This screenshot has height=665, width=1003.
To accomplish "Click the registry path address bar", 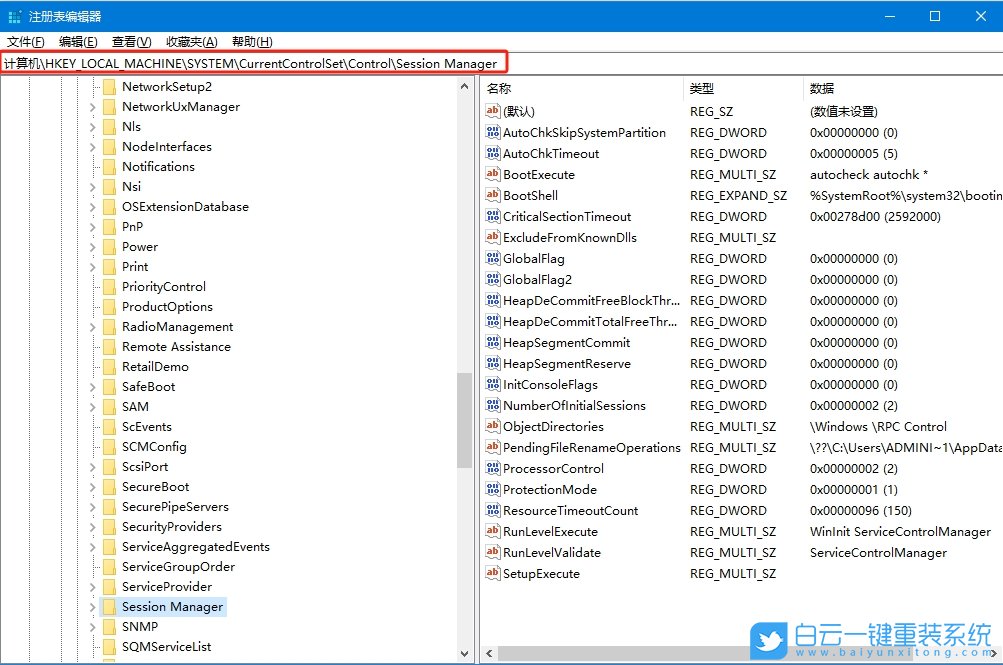I will (x=250, y=64).
